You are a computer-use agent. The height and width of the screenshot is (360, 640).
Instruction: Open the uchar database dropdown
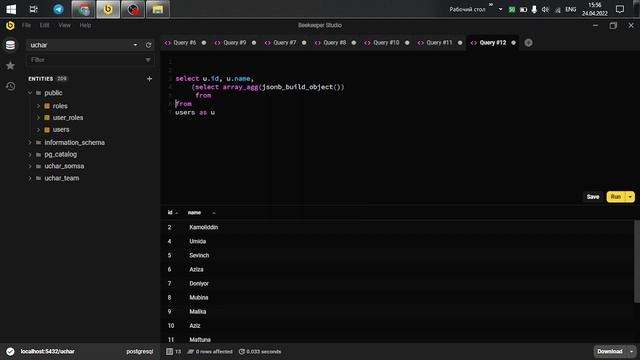135,45
